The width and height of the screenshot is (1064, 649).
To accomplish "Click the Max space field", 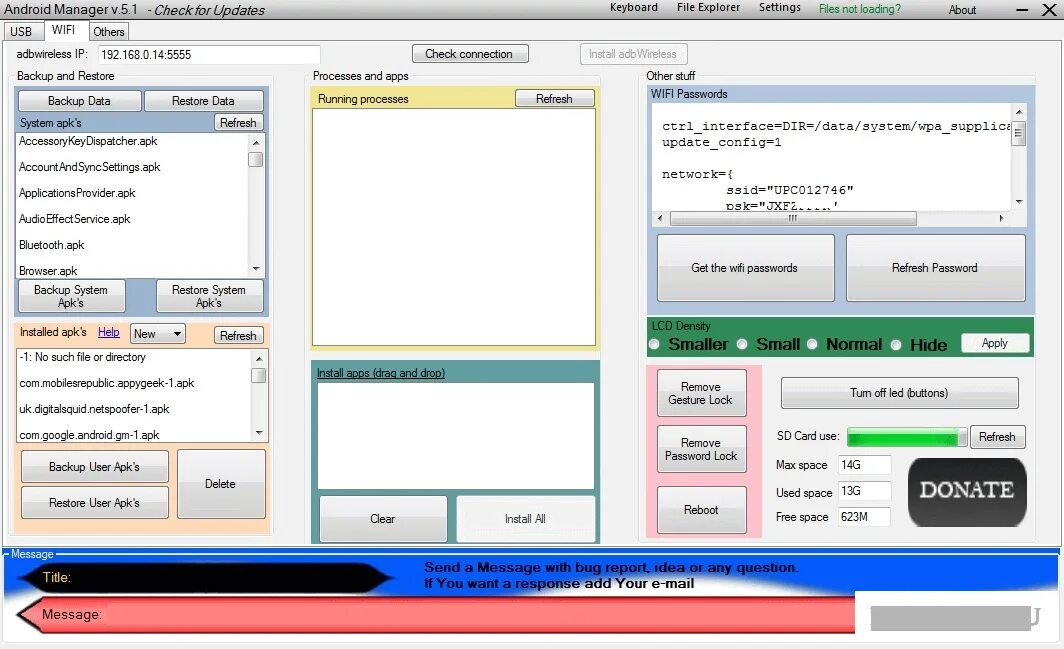I will point(864,465).
